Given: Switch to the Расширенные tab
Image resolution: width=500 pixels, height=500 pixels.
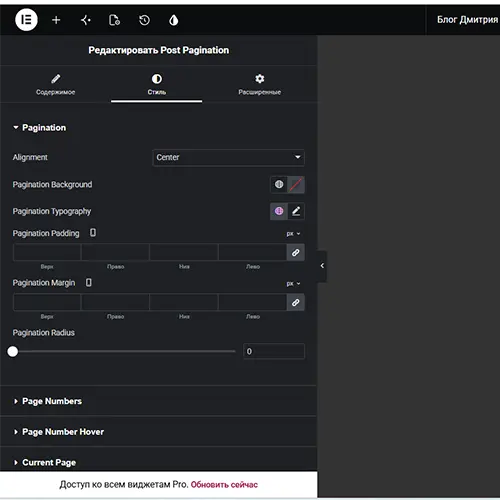Looking at the screenshot, I should pyautogui.click(x=260, y=85).
